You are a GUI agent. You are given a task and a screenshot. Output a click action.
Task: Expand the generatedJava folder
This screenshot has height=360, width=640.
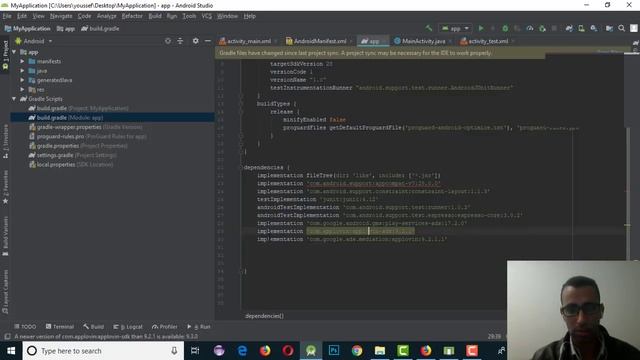point(22,80)
